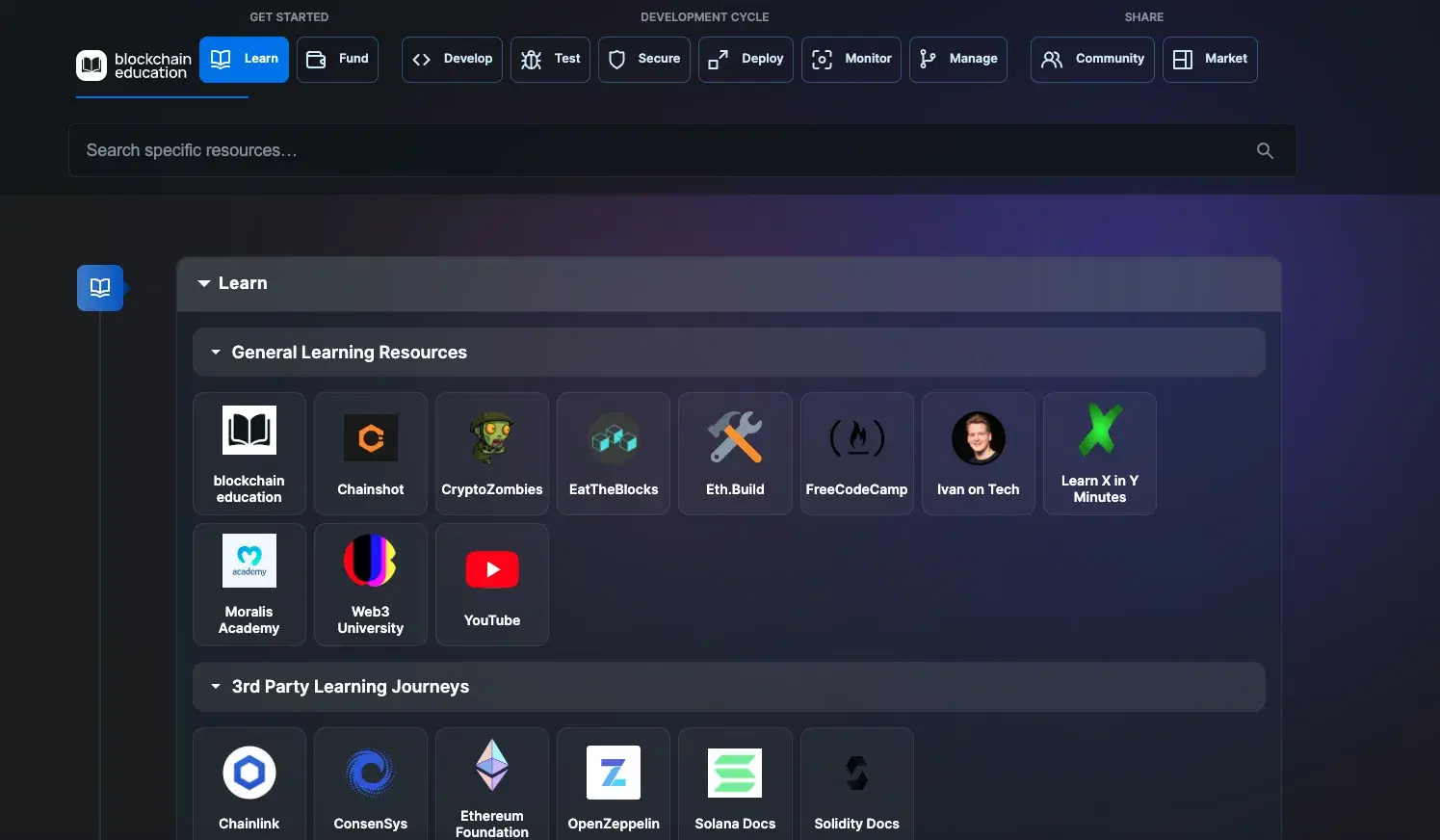Open the Secure section

click(643, 59)
